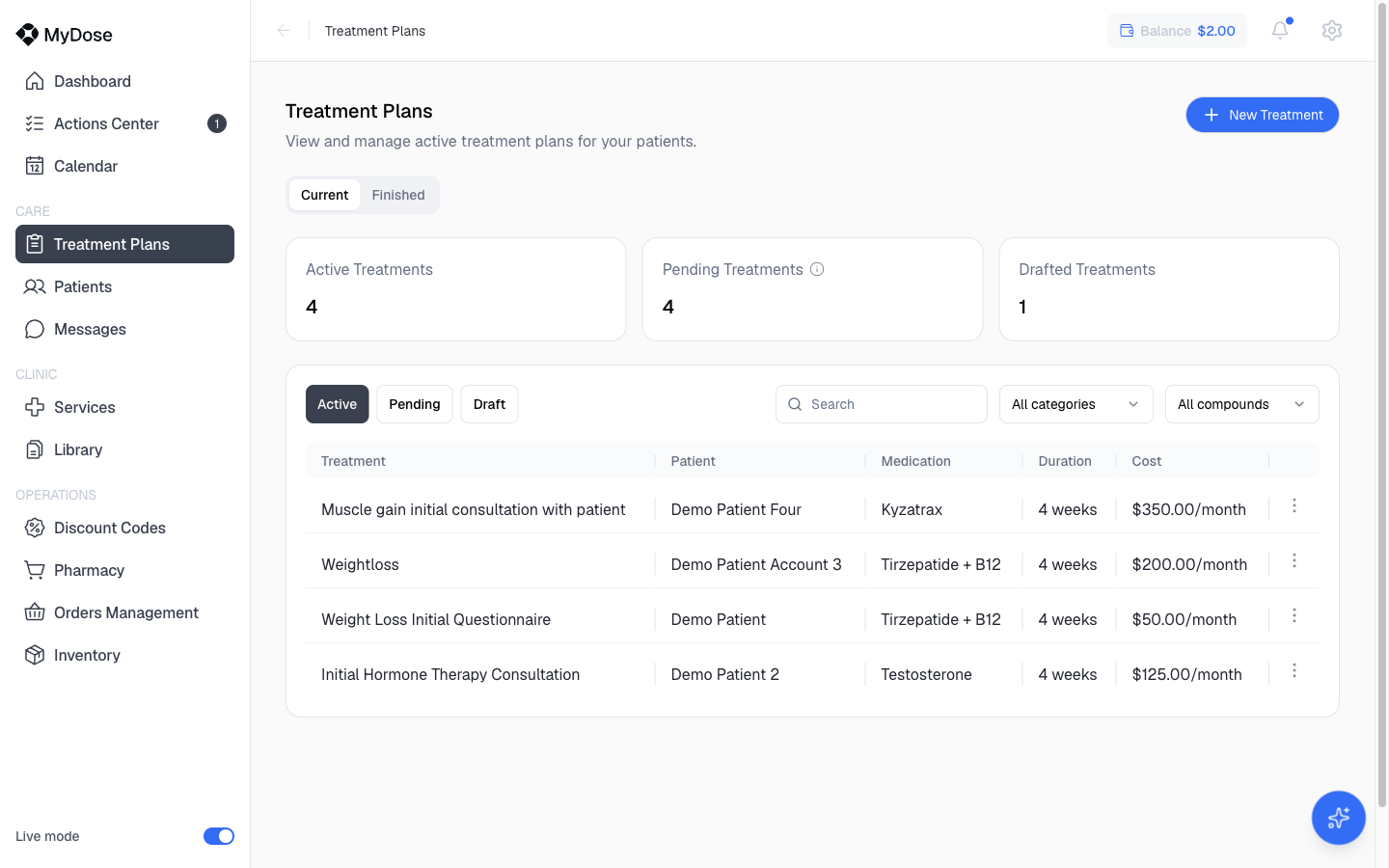Click the Dashboard home icon

[35, 81]
